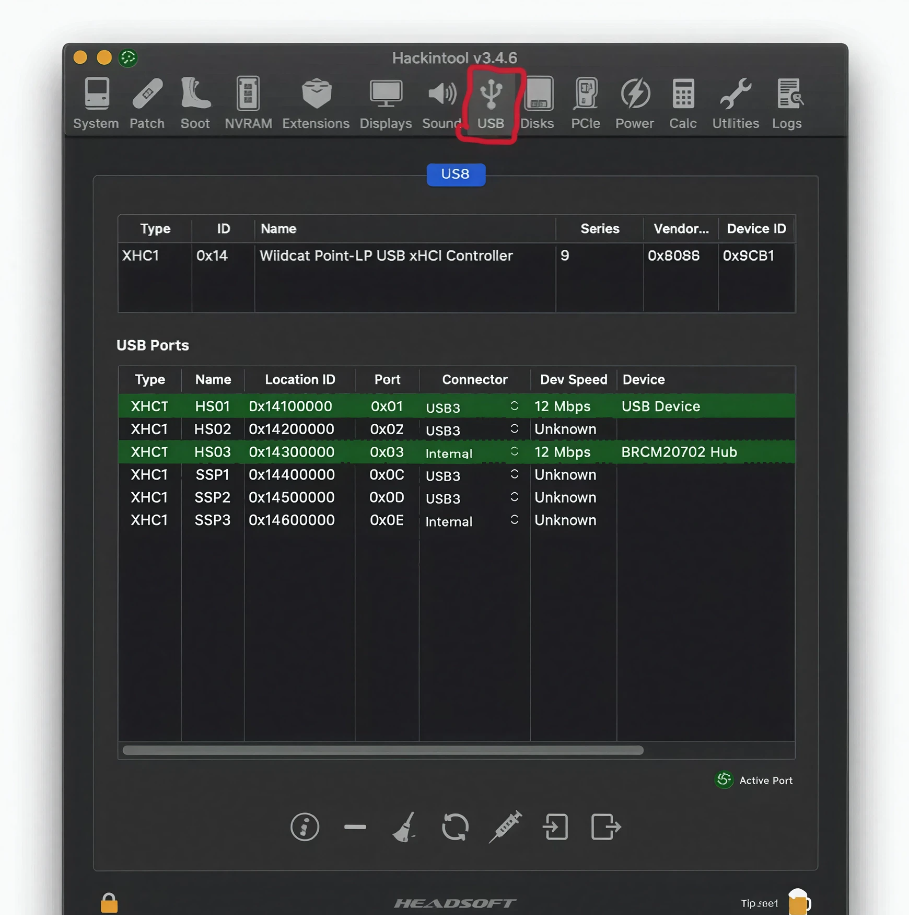The width and height of the screenshot is (909, 915).
Task: Select the SSP2 port name cell
Action: tap(212, 497)
